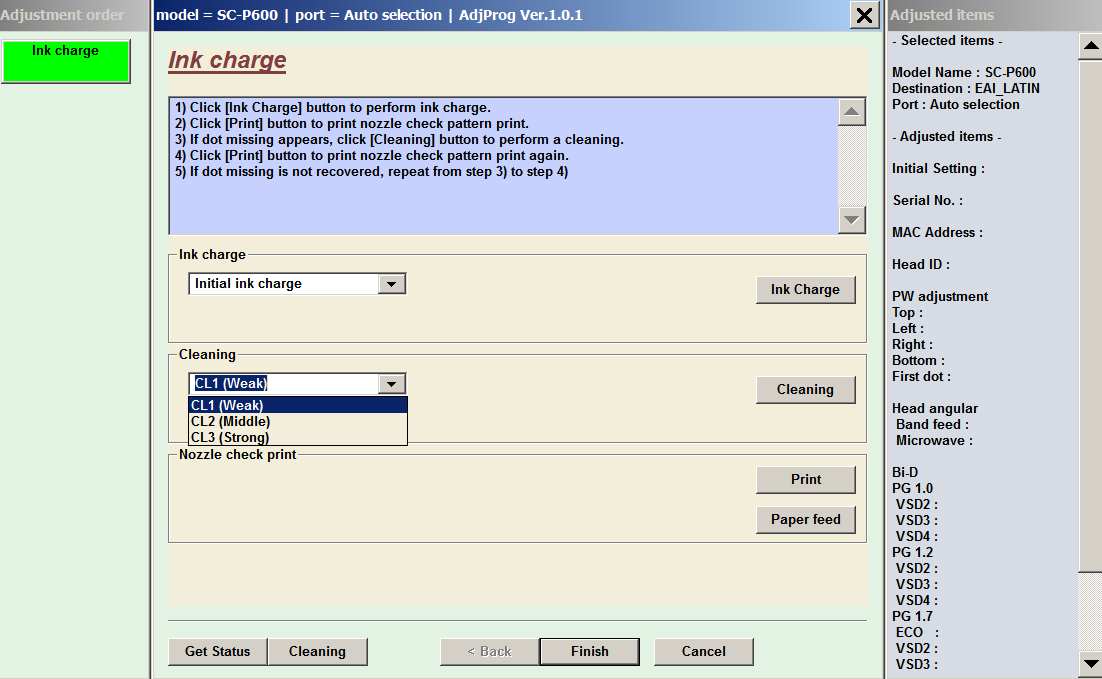Viewport: 1102px width, 679px height.
Task: Choose CL2 (Middle) from the list
Action: [297, 421]
